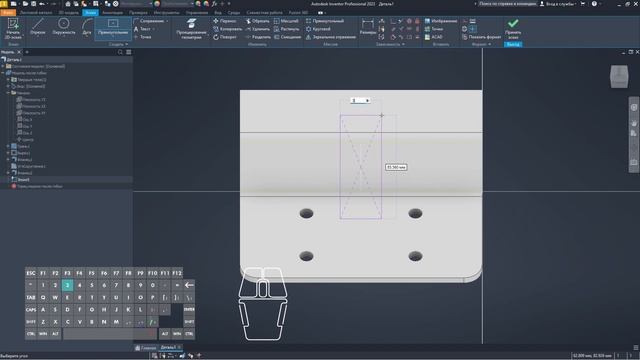Open the Create (Создать) panel dropdown
The image size is (640, 360).
118,44
